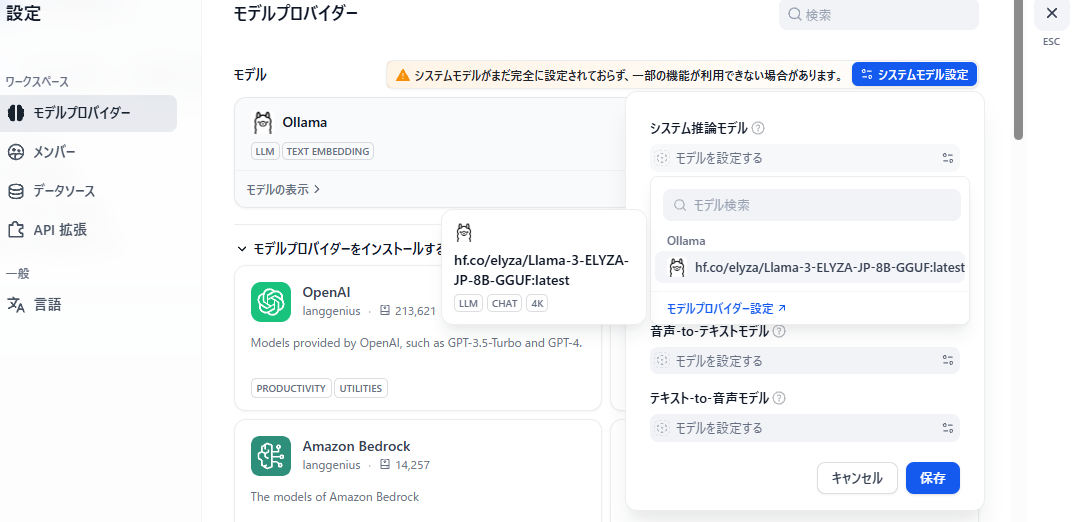Image resolution: width=1076 pixels, height=522 pixels.
Task: Click the magnifier icon in 検索 box
Action: click(795, 14)
